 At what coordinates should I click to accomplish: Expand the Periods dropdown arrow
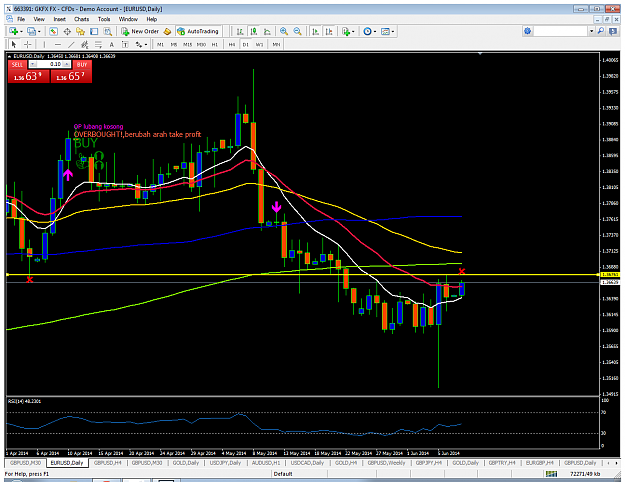click(375, 31)
